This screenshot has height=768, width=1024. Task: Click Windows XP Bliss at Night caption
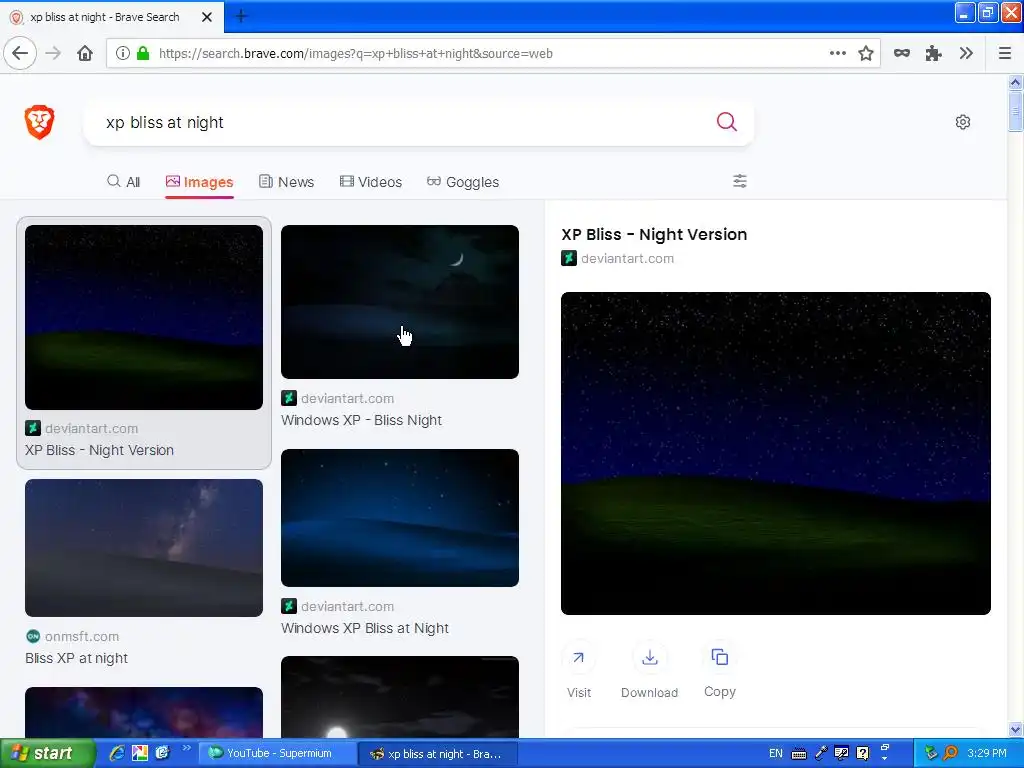[364, 628]
